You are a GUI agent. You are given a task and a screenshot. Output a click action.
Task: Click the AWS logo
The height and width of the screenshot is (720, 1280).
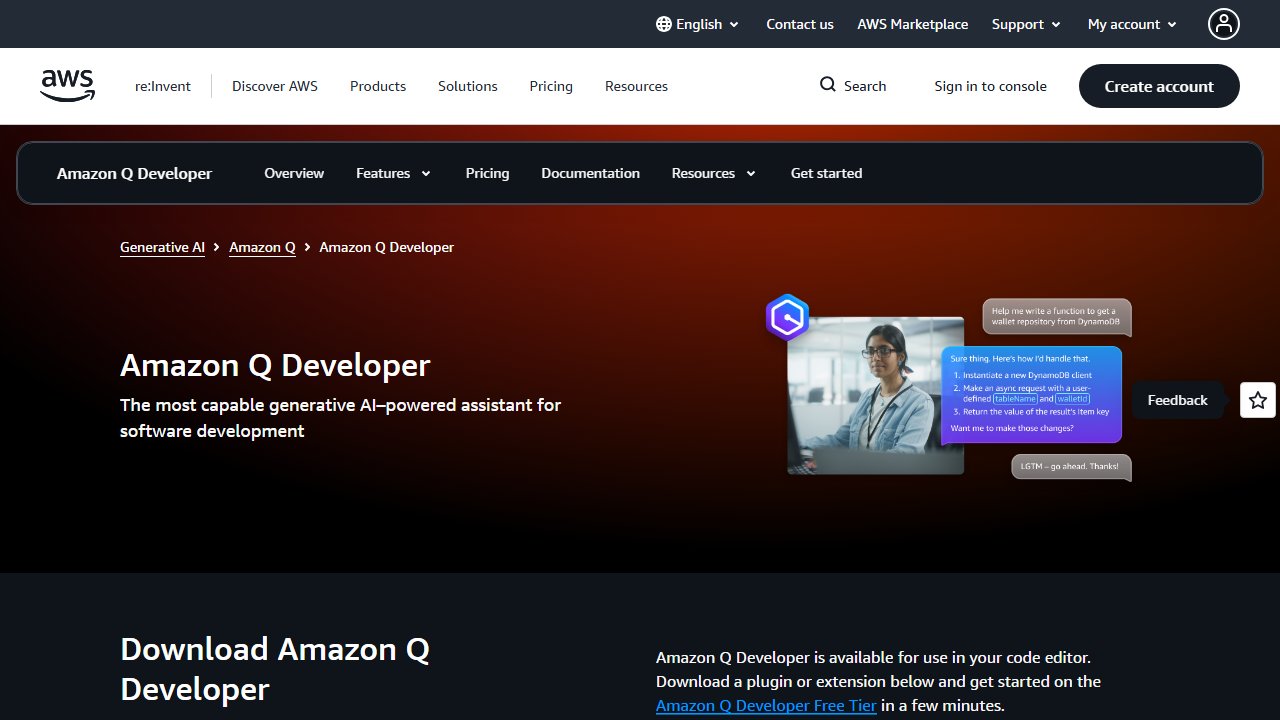tap(68, 86)
